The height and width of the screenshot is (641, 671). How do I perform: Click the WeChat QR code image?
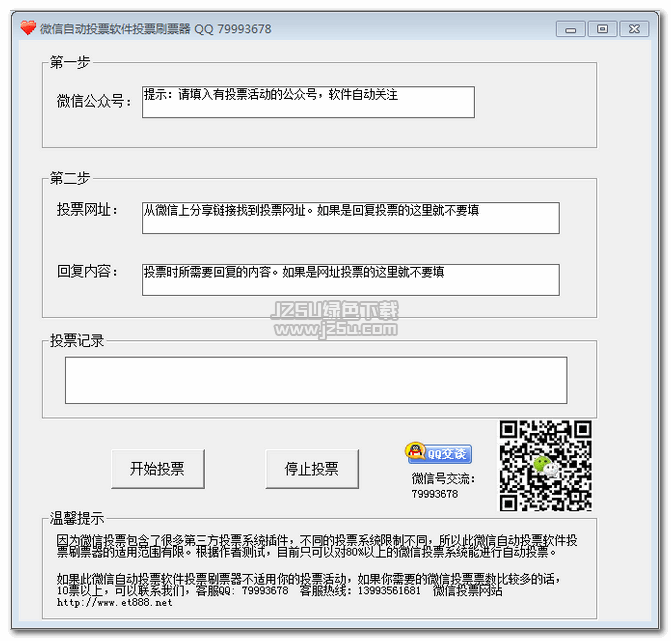(x=546, y=466)
